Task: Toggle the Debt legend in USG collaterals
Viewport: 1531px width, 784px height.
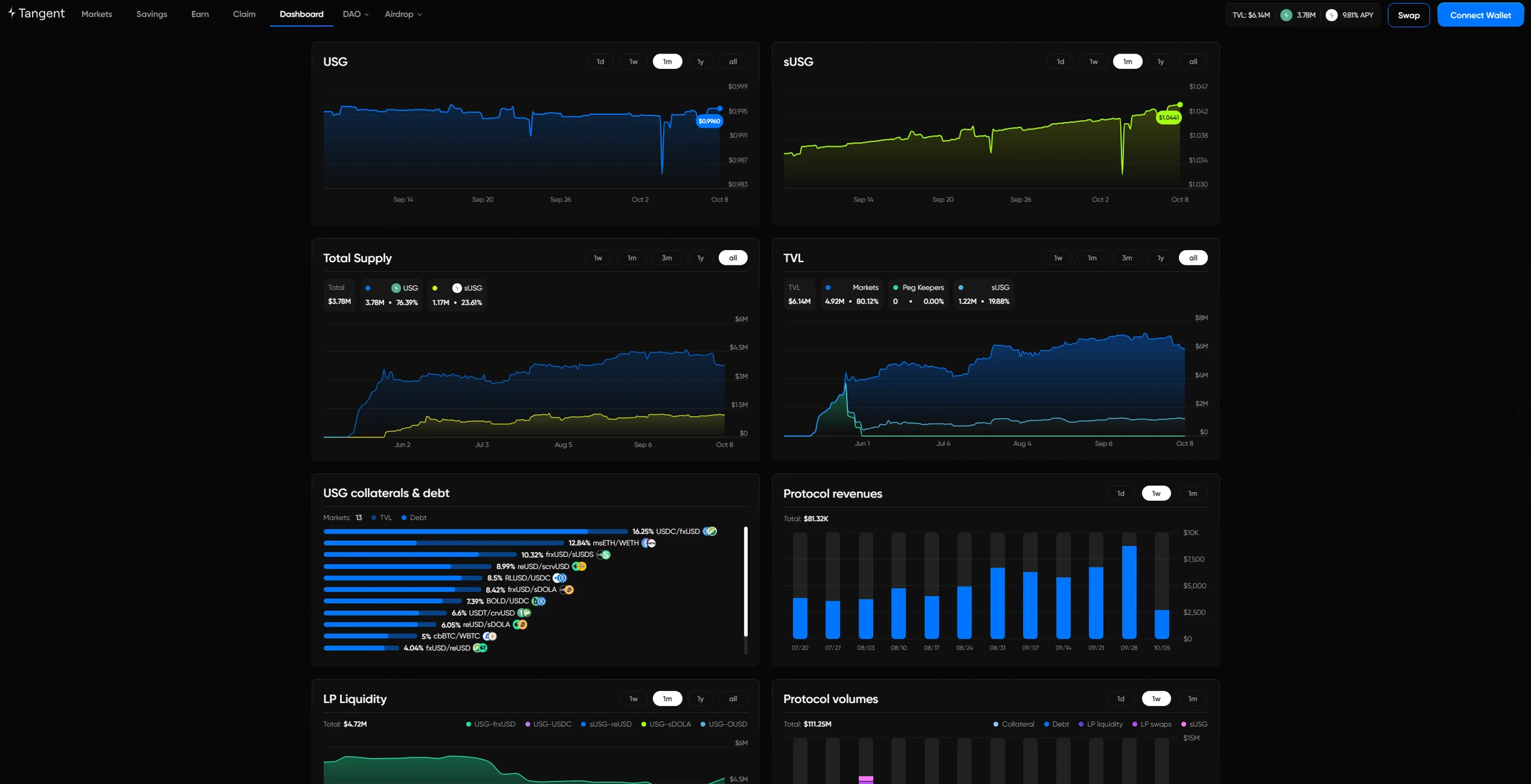Action: point(414,517)
